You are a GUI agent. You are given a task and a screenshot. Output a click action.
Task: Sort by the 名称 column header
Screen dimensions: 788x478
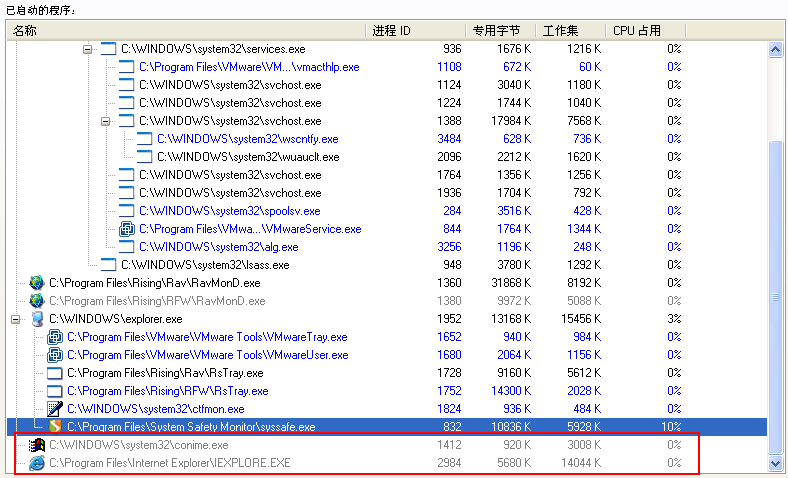click(x=186, y=31)
